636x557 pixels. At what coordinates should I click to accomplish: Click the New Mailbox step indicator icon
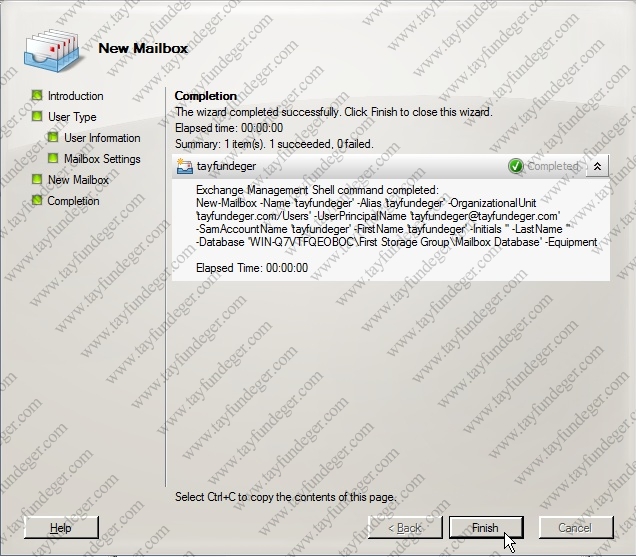coord(37,179)
